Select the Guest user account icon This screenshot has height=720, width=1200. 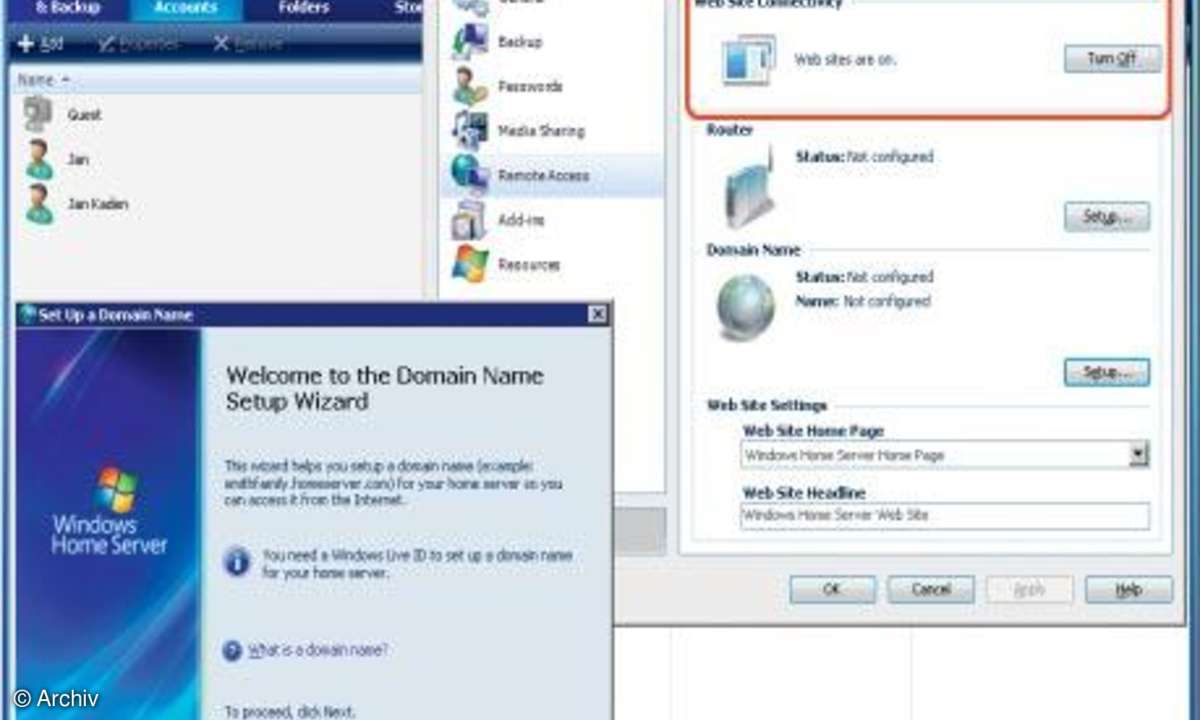pos(38,114)
